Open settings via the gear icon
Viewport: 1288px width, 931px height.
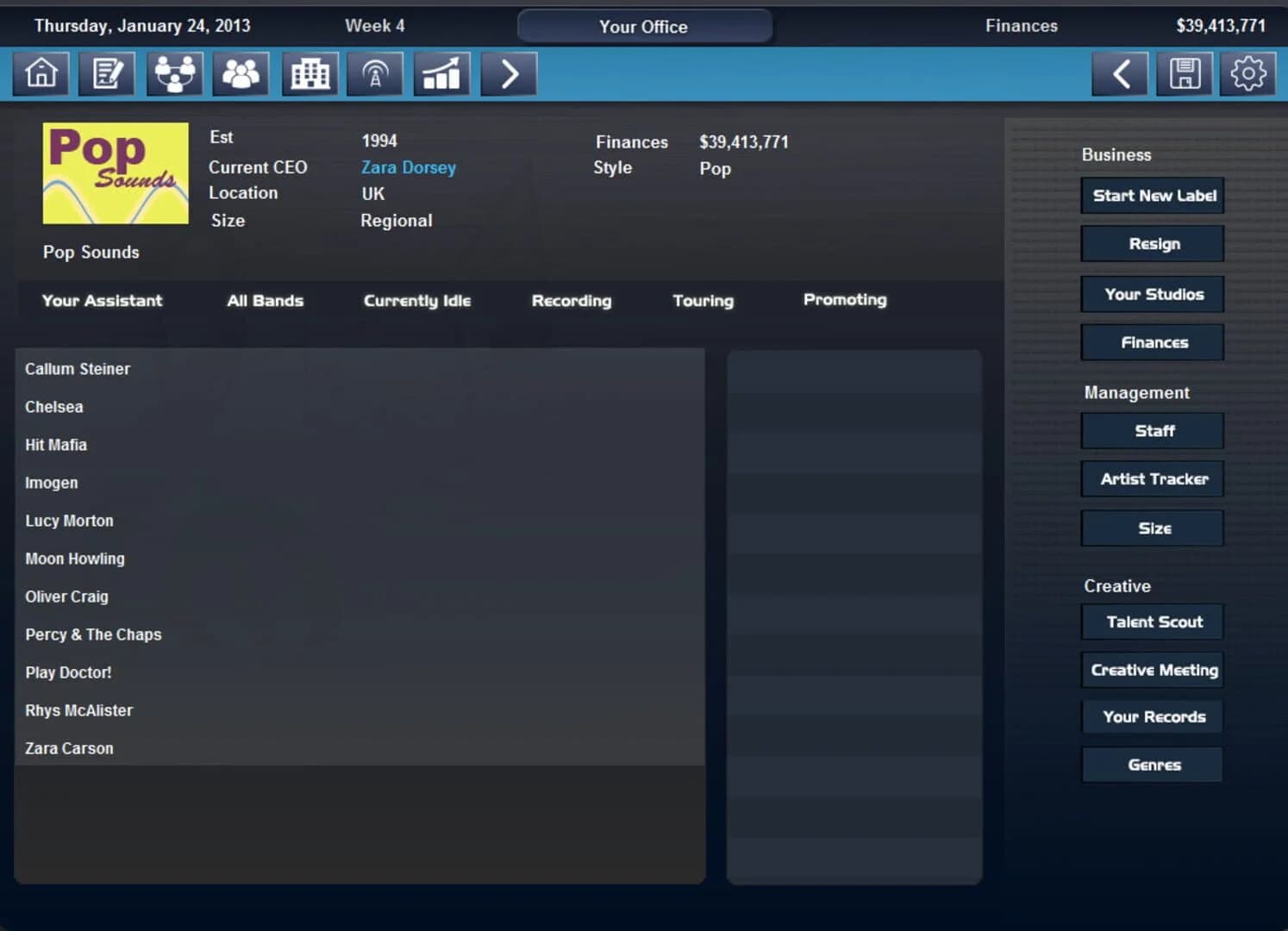click(x=1247, y=74)
